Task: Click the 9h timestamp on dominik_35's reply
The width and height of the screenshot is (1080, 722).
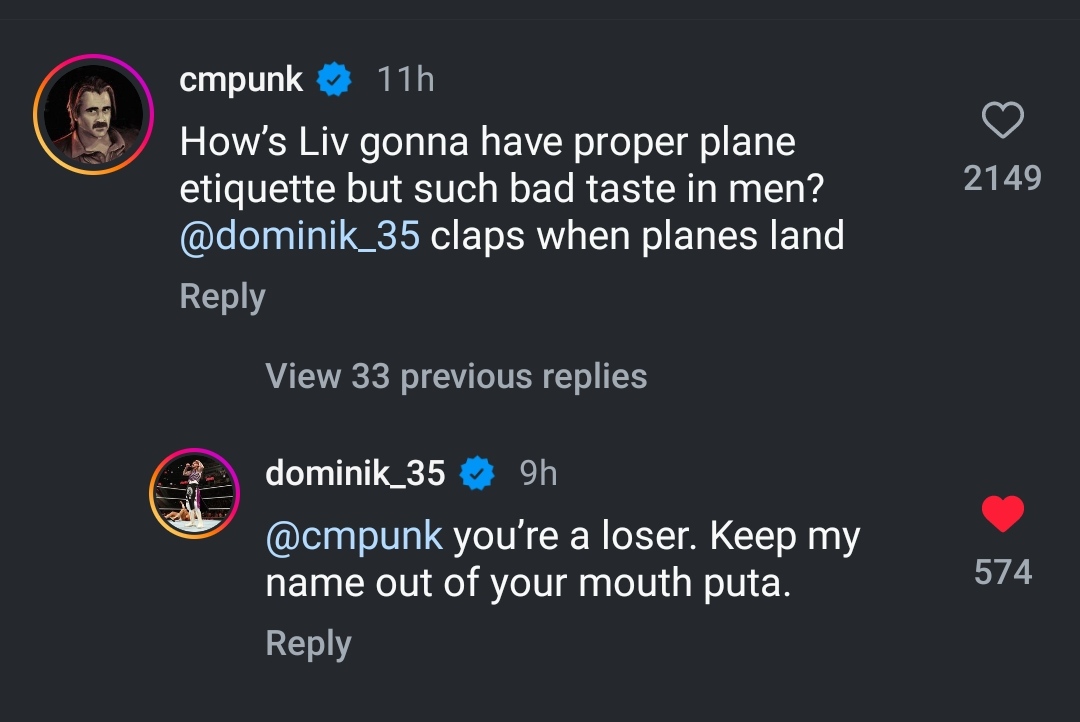Action: [x=538, y=473]
